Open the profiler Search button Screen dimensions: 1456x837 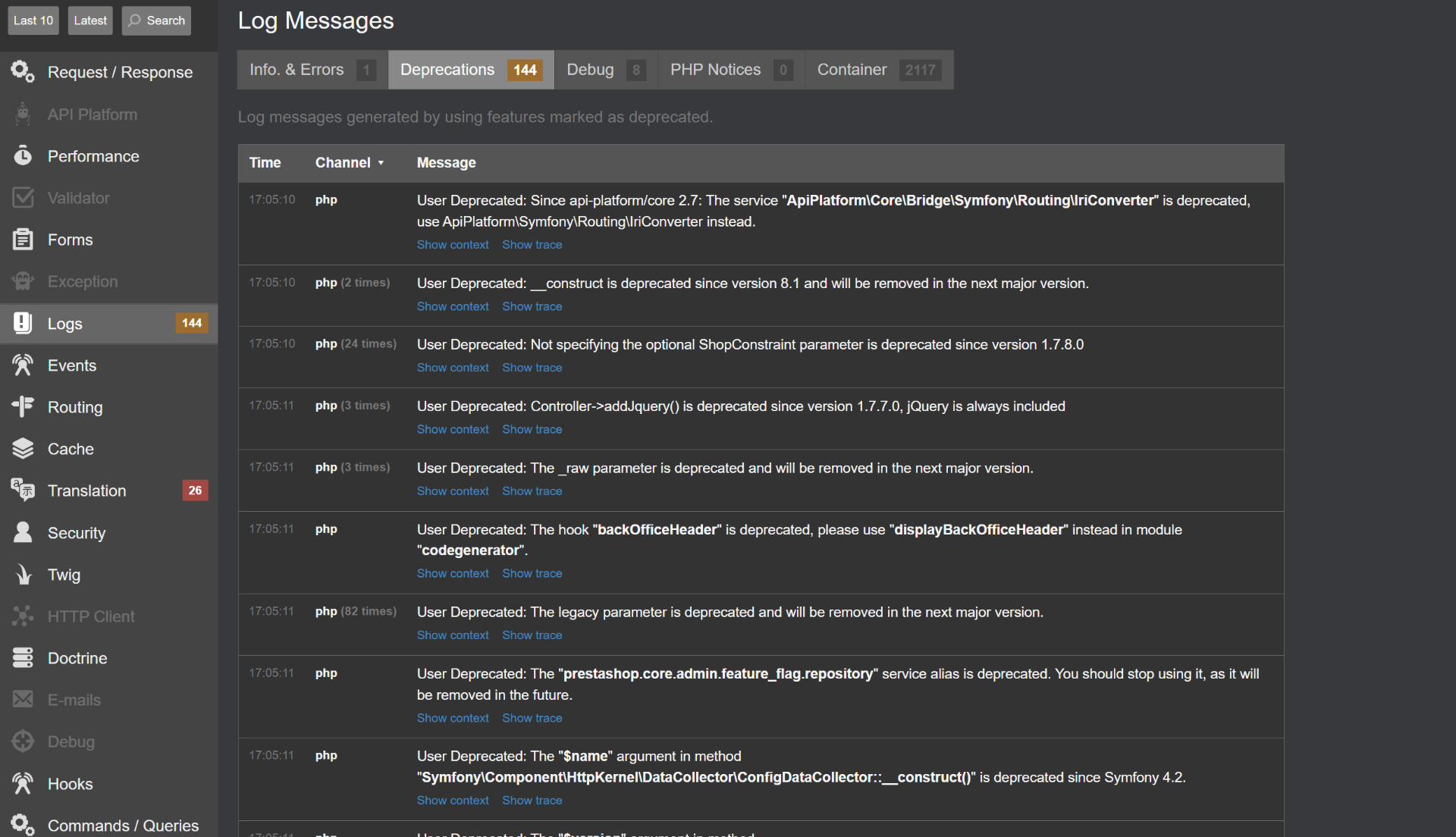(x=156, y=20)
